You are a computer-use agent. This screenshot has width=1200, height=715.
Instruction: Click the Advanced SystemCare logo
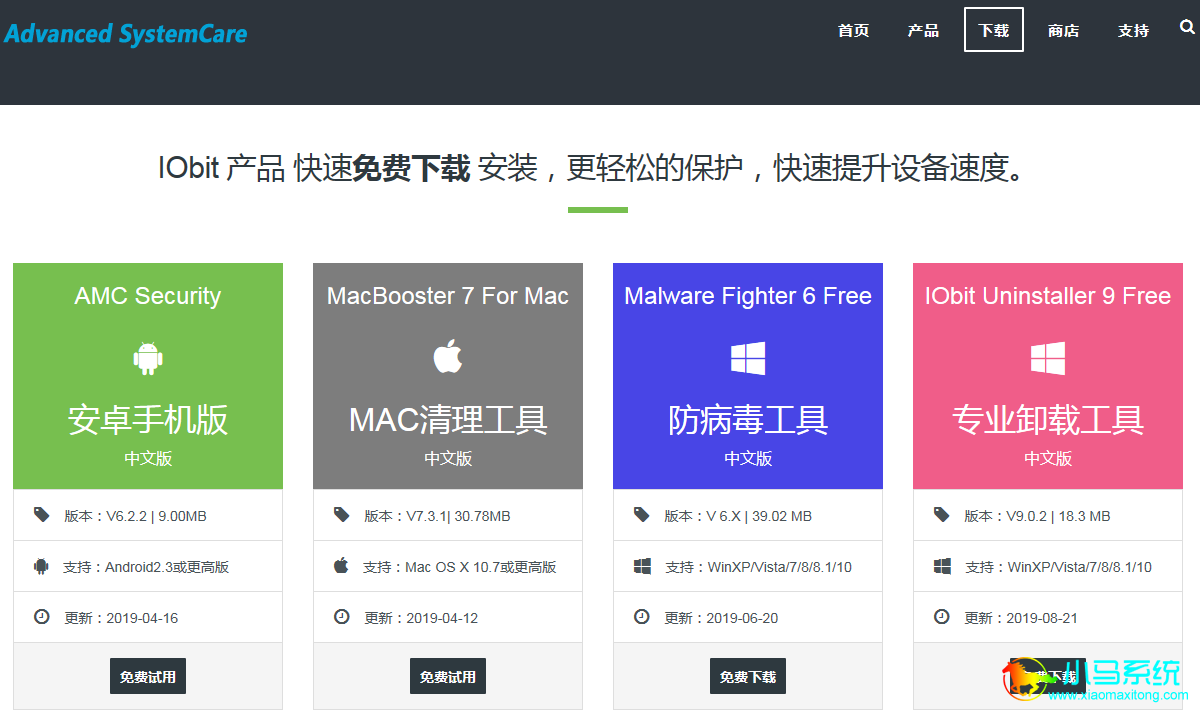pyautogui.click(x=125, y=33)
